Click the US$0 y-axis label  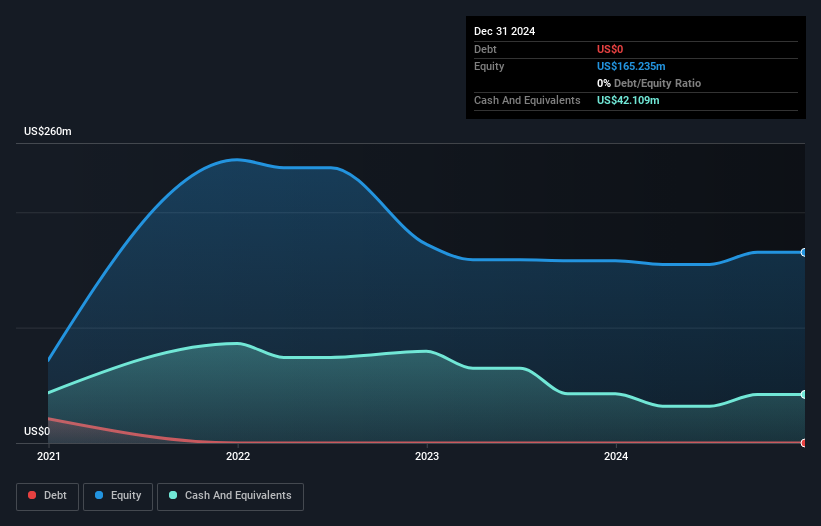(x=37, y=431)
